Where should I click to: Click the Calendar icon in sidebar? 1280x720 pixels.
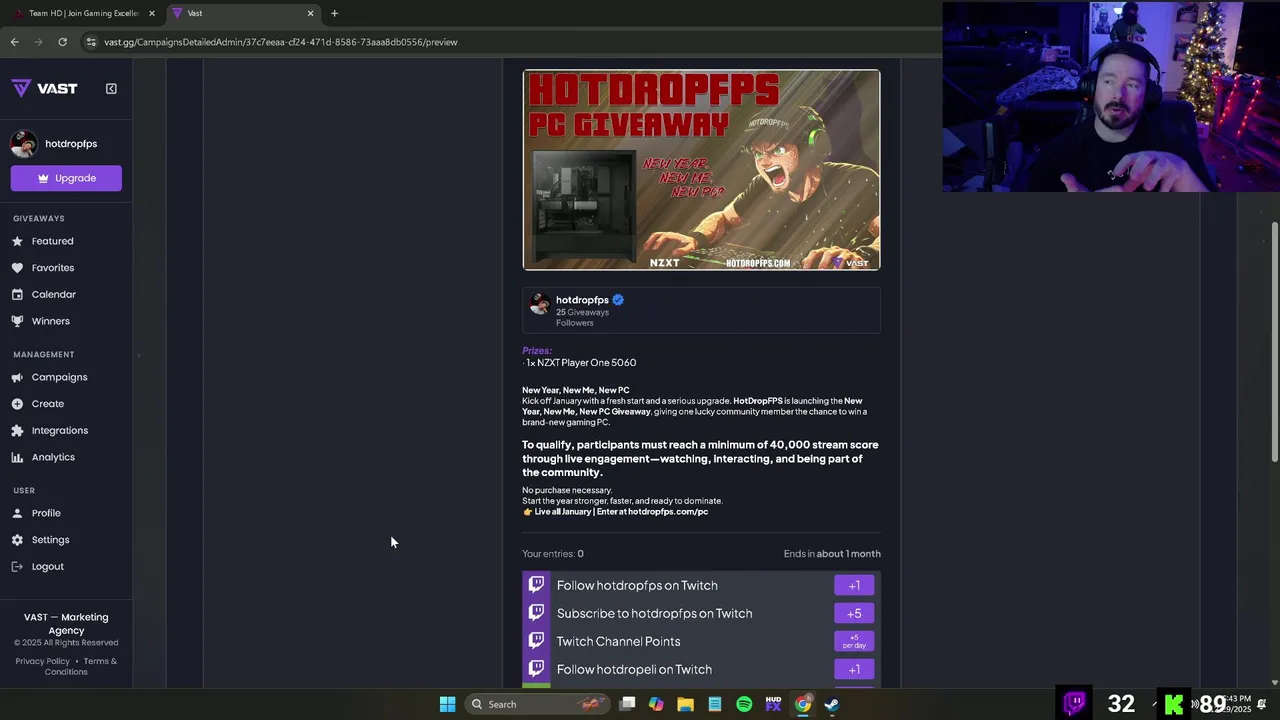tap(17, 294)
